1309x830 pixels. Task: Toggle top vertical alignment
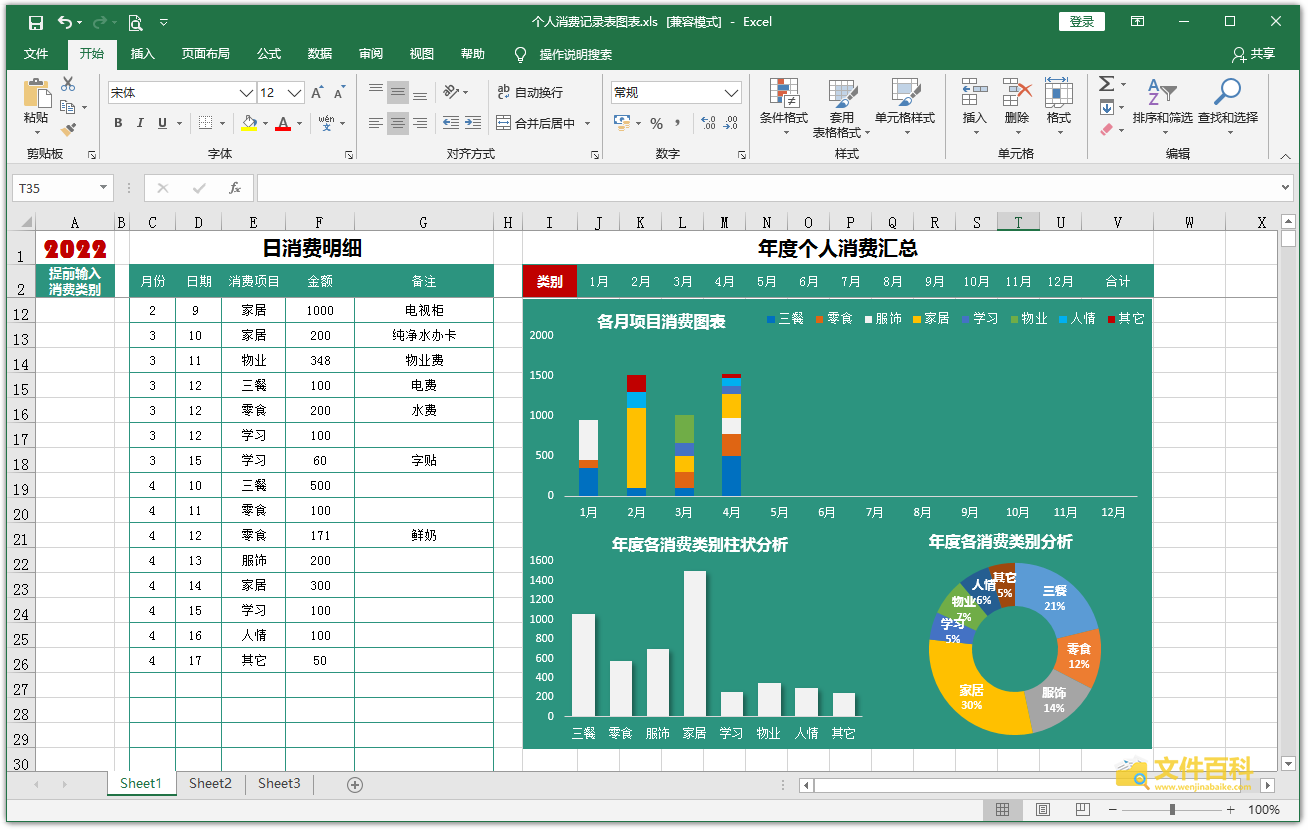[x=376, y=92]
